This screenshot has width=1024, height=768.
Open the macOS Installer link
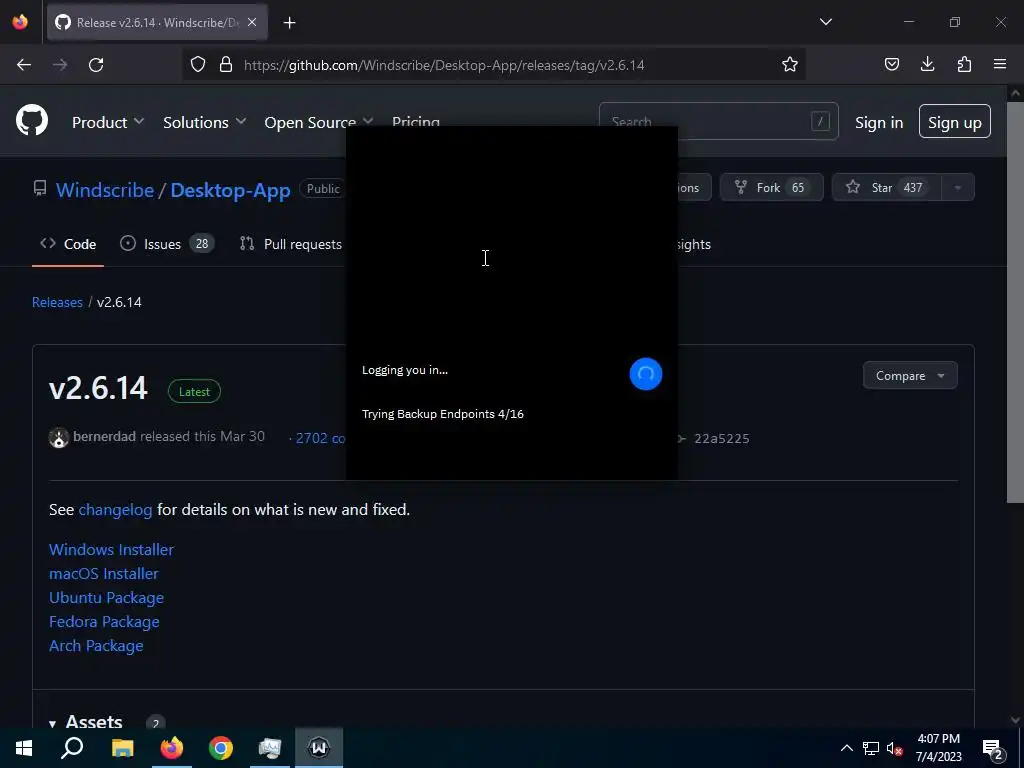coord(103,574)
